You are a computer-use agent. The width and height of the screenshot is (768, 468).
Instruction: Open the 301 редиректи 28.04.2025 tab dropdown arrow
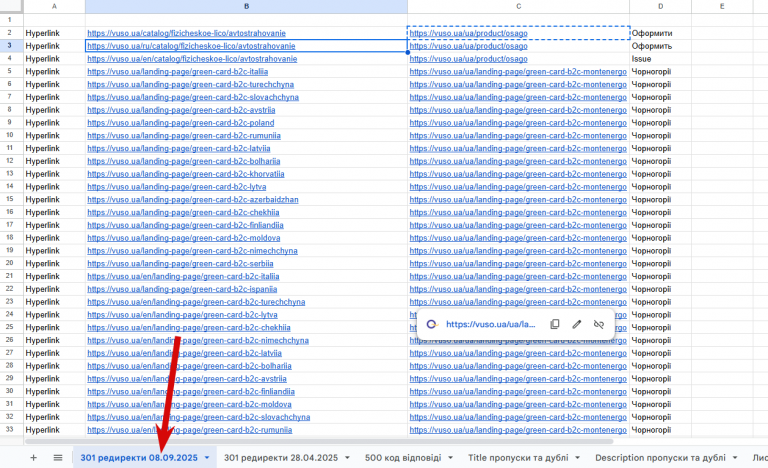(347, 458)
